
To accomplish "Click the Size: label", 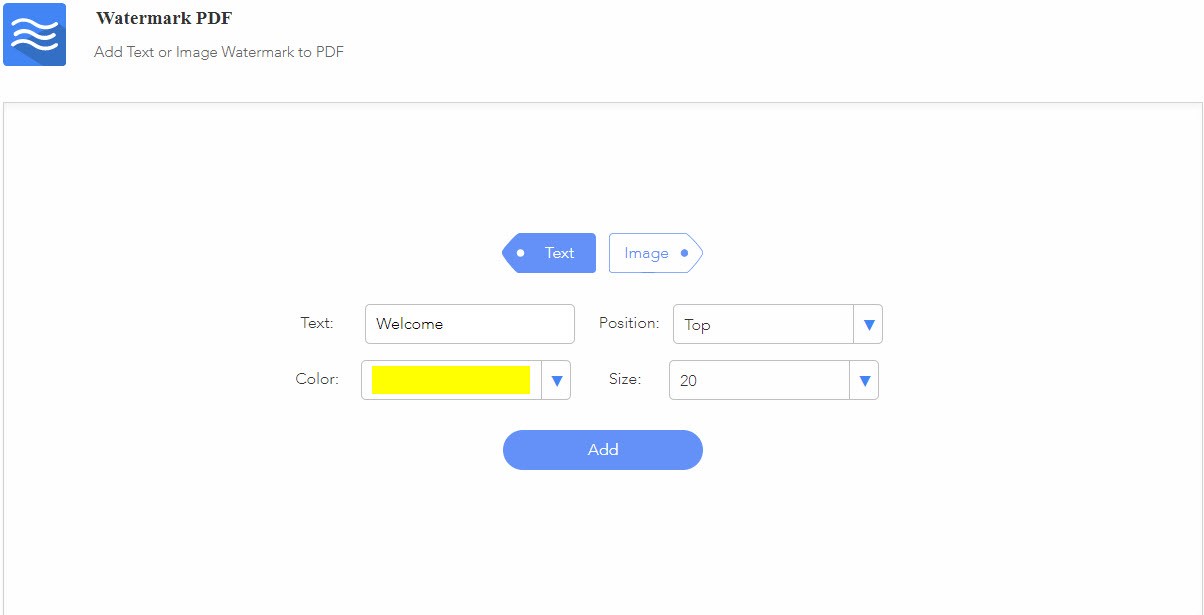I will (x=625, y=379).
